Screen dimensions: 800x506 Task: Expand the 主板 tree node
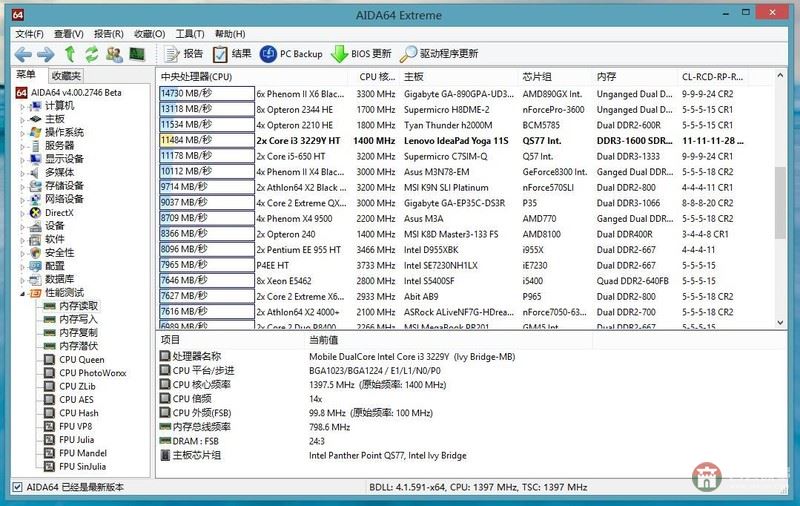click(x=22, y=119)
